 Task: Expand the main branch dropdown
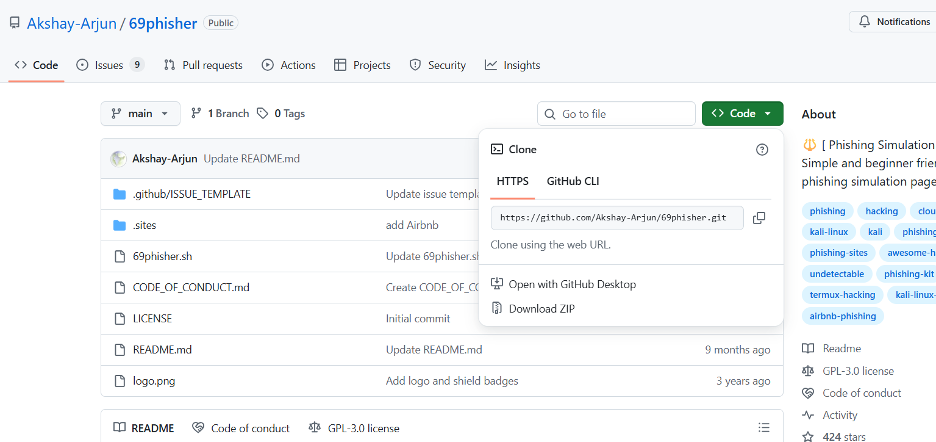pos(141,114)
